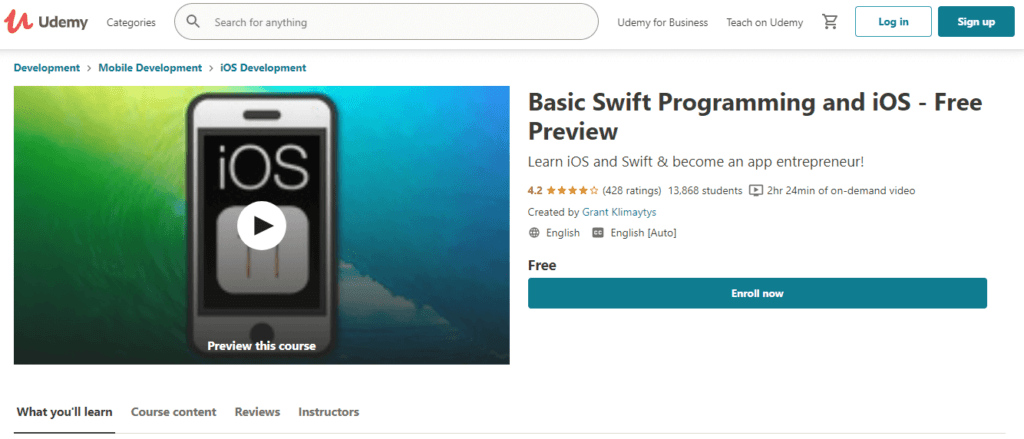Screen dimensions: 1024x439
Task: Click the 2hr 24min of on-demand video text
Action: click(841, 191)
